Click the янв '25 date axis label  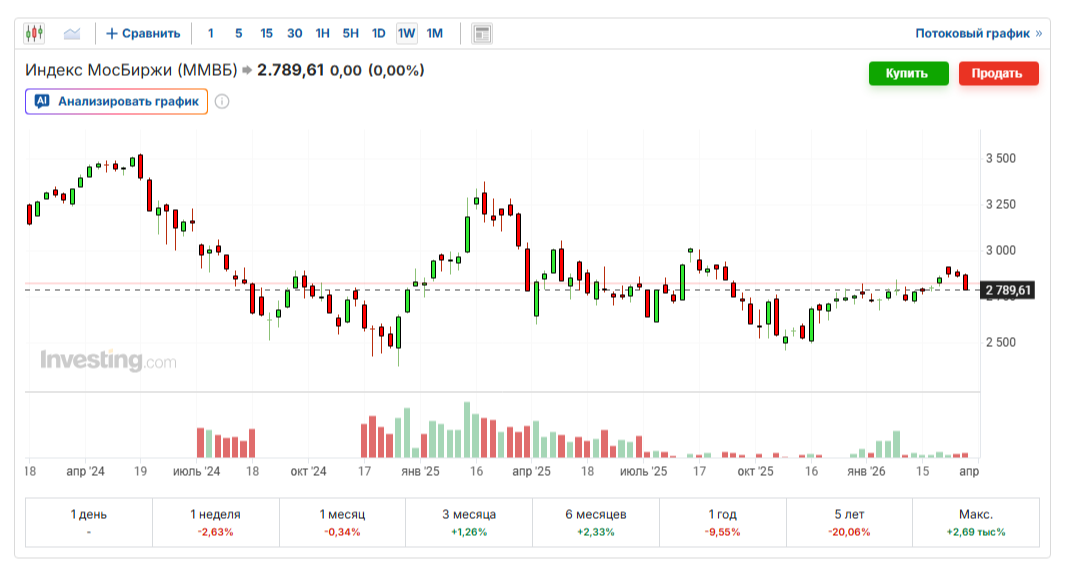pos(420,471)
